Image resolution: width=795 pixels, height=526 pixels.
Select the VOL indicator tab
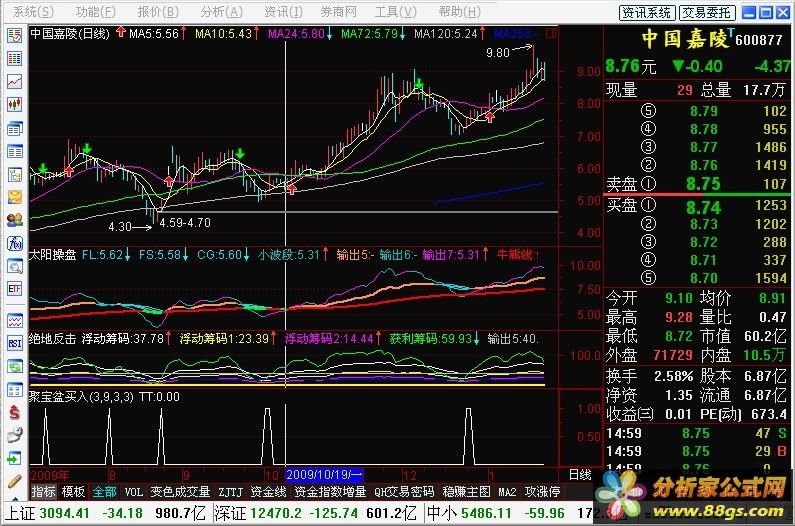134,492
